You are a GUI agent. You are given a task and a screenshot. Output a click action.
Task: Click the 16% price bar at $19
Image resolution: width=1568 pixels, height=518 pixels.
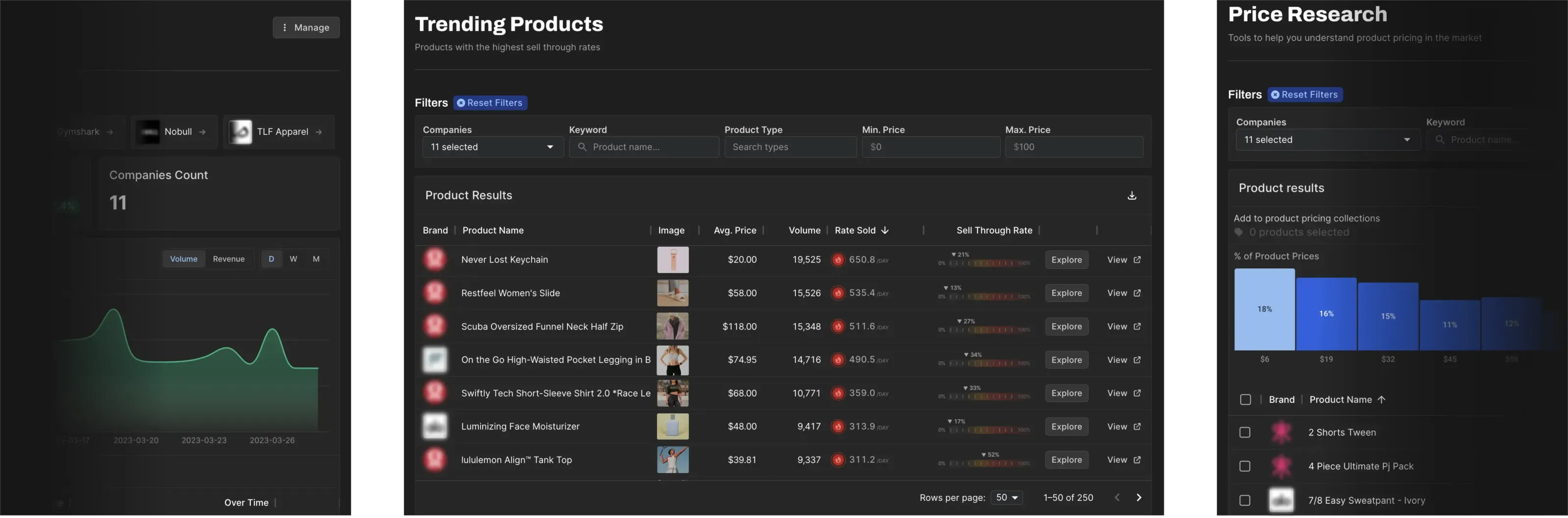pos(1326,315)
